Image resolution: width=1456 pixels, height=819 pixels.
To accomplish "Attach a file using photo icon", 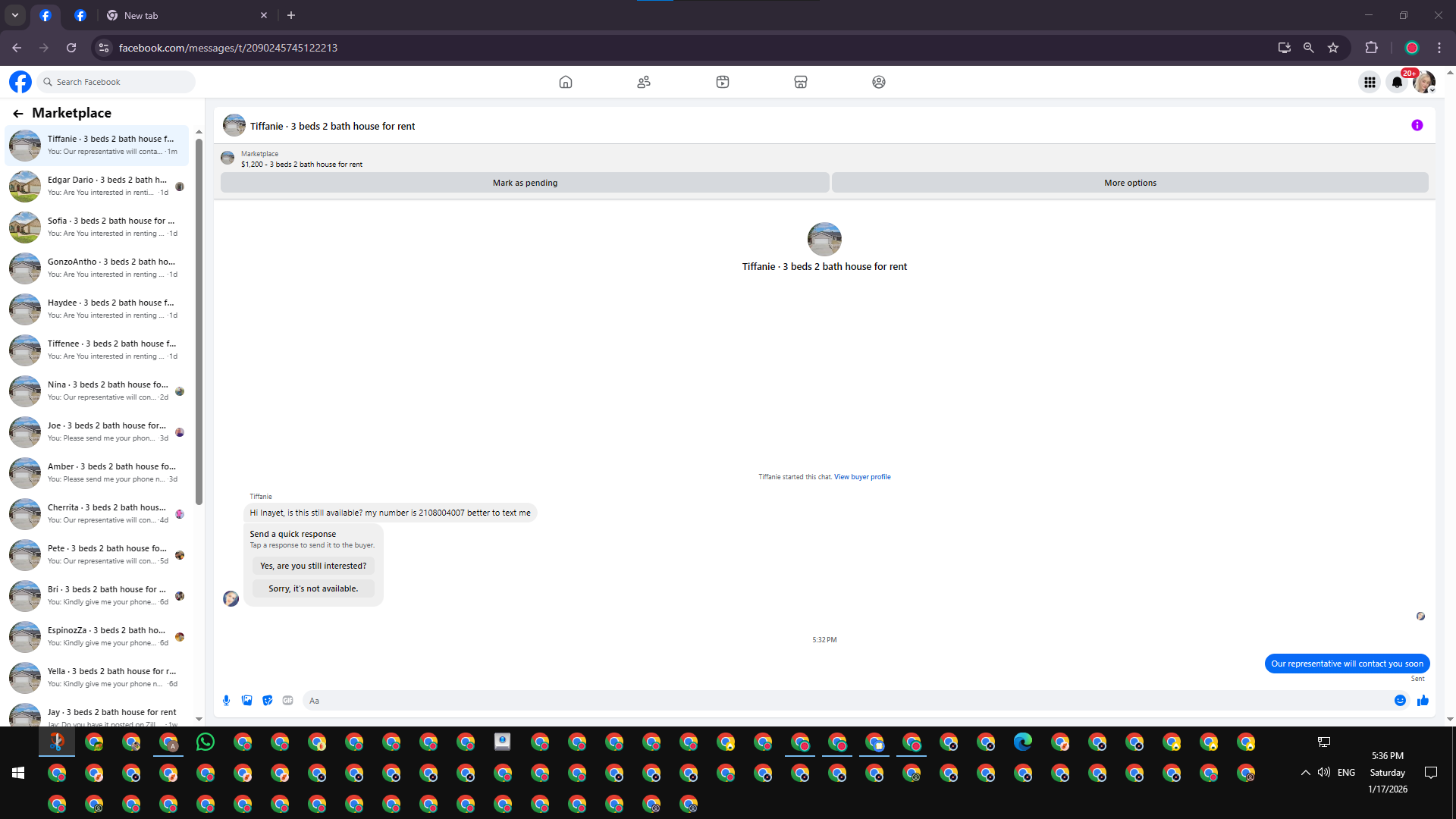I will coord(246,701).
